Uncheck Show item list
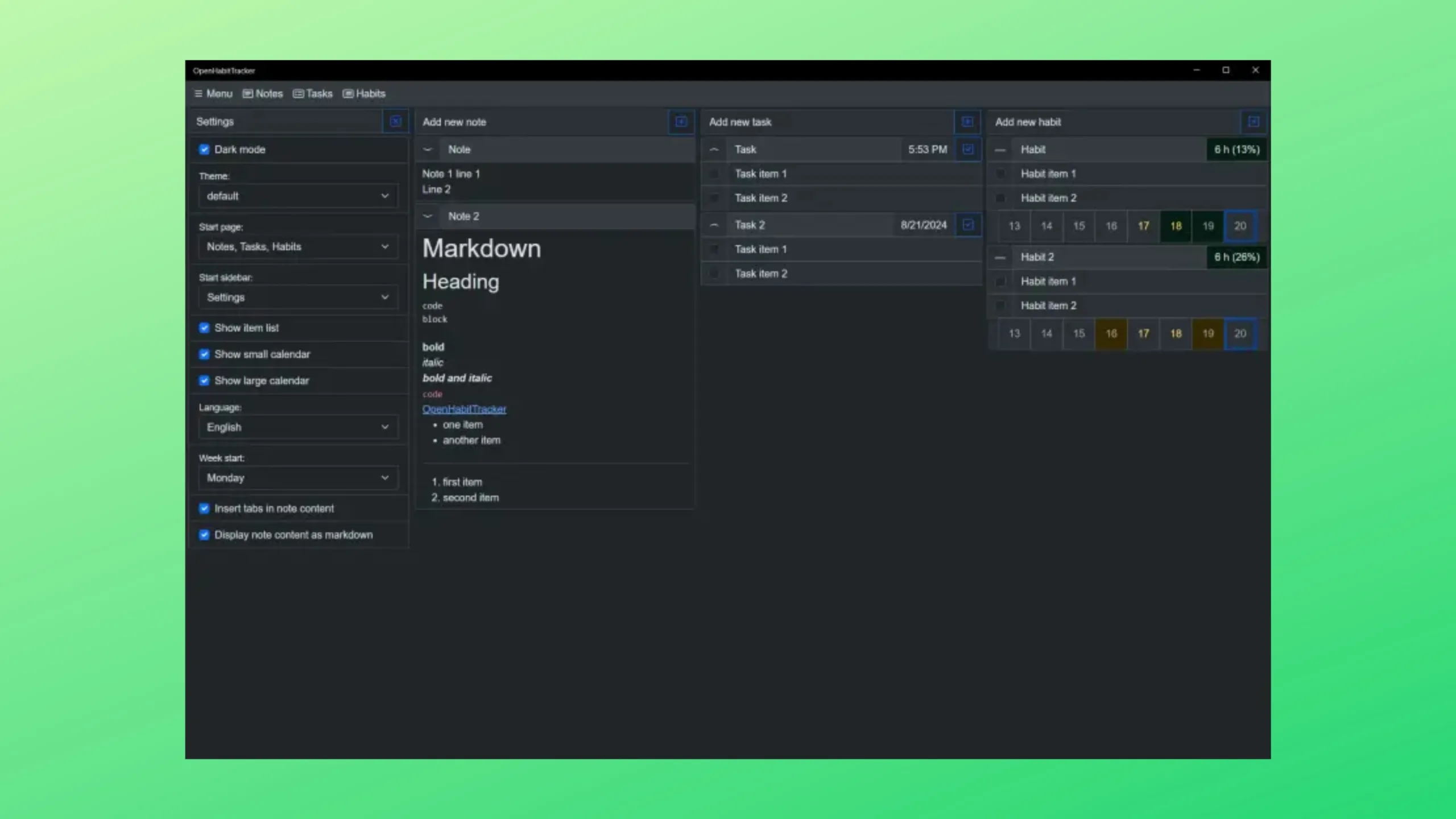 [204, 328]
